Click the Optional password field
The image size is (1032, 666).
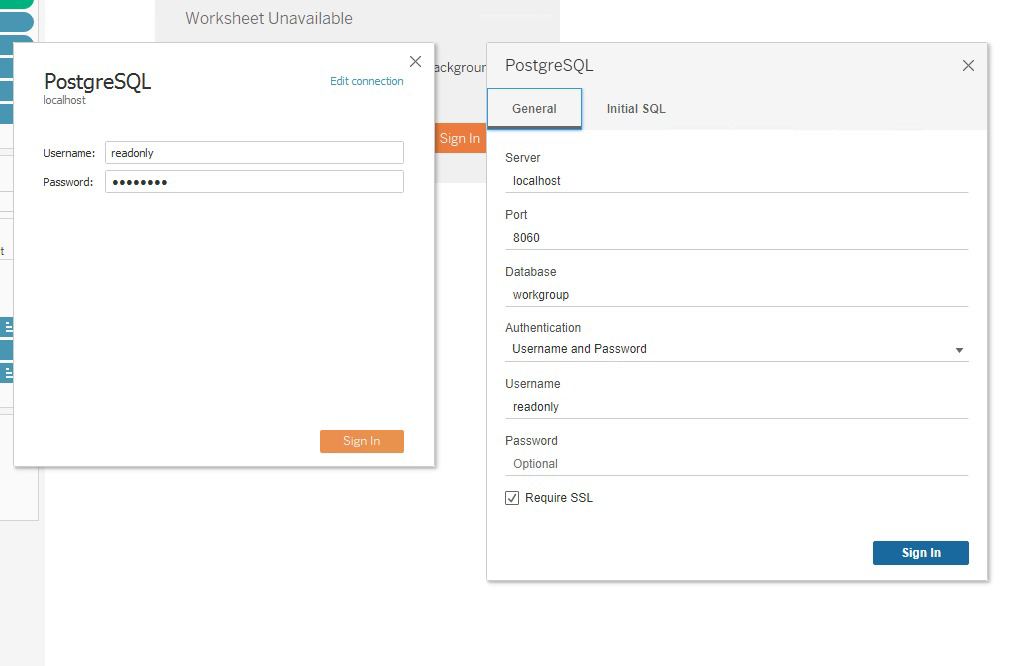[736, 464]
